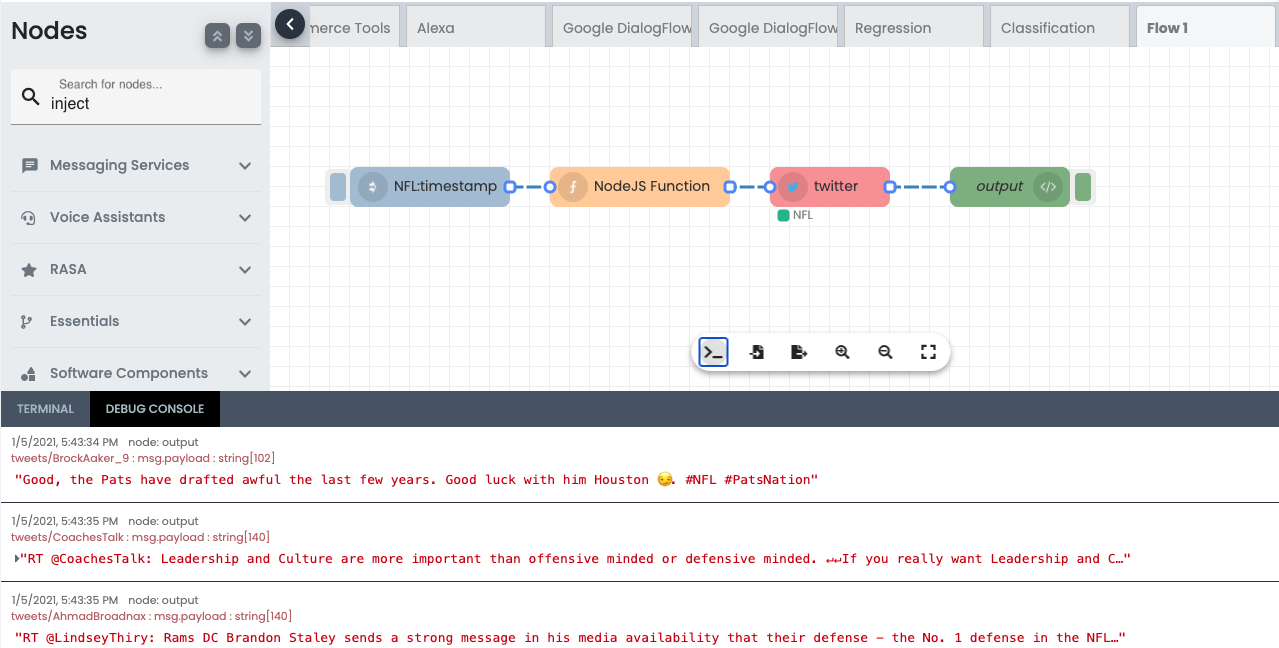Click the input port of twitter node
The height and width of the screenshot is (648, 1279).
click(x=770, y=187)
